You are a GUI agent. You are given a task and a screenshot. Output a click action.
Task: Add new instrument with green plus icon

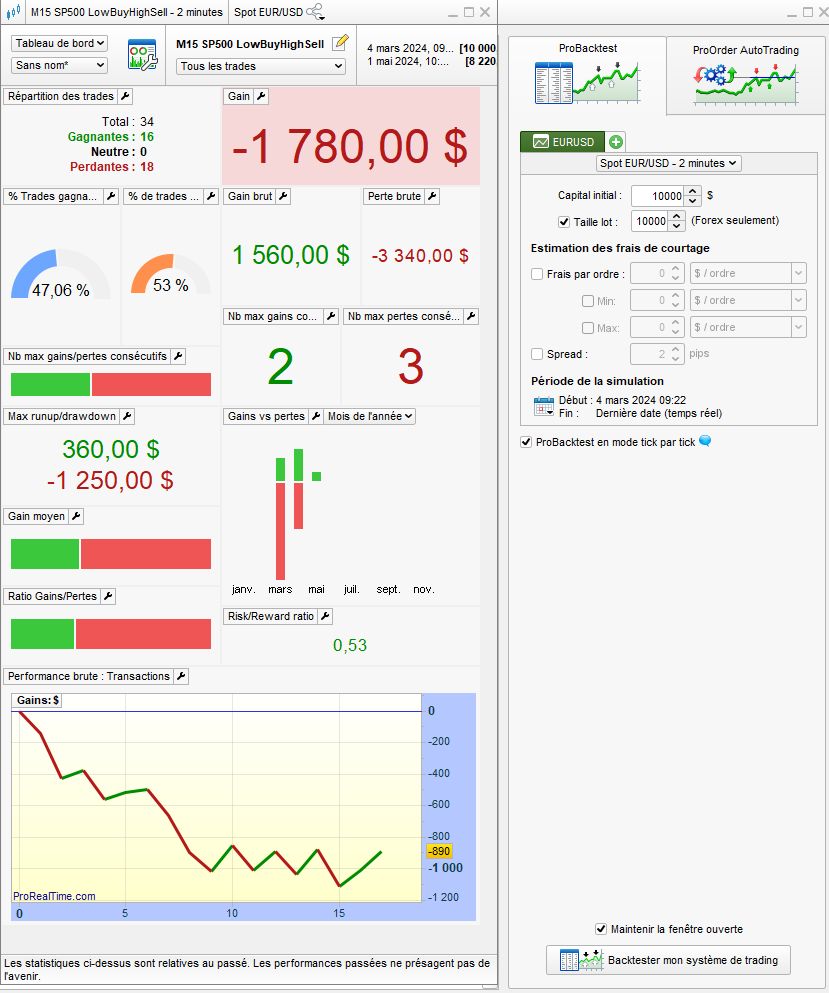click(x=616, y=142)
